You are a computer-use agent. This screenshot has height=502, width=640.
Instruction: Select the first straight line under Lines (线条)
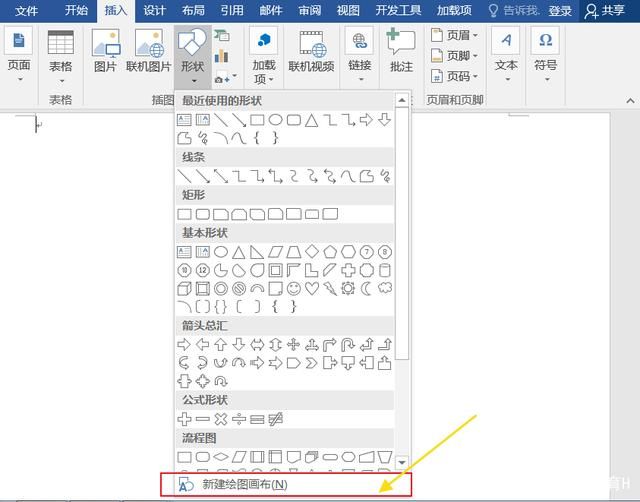[x=184, y=176]
